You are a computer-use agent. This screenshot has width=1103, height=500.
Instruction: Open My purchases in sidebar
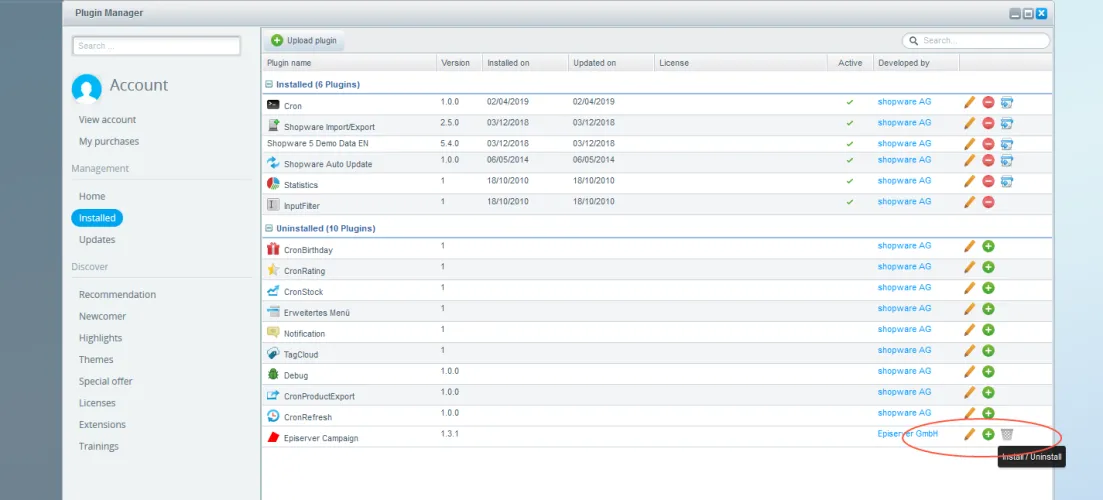109,141
